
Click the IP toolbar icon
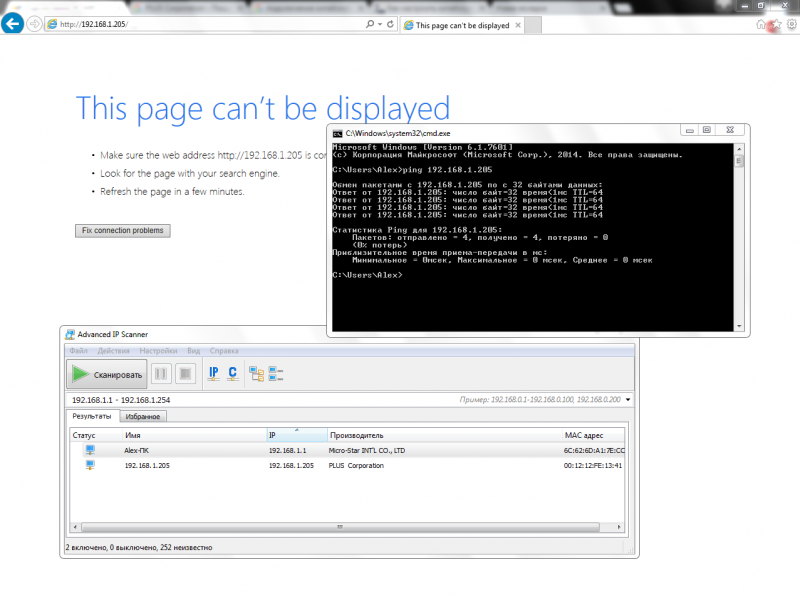point(213,374)
